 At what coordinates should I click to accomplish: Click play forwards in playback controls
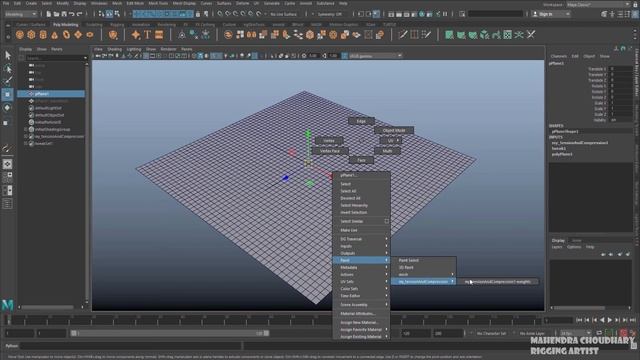[609, 320]
